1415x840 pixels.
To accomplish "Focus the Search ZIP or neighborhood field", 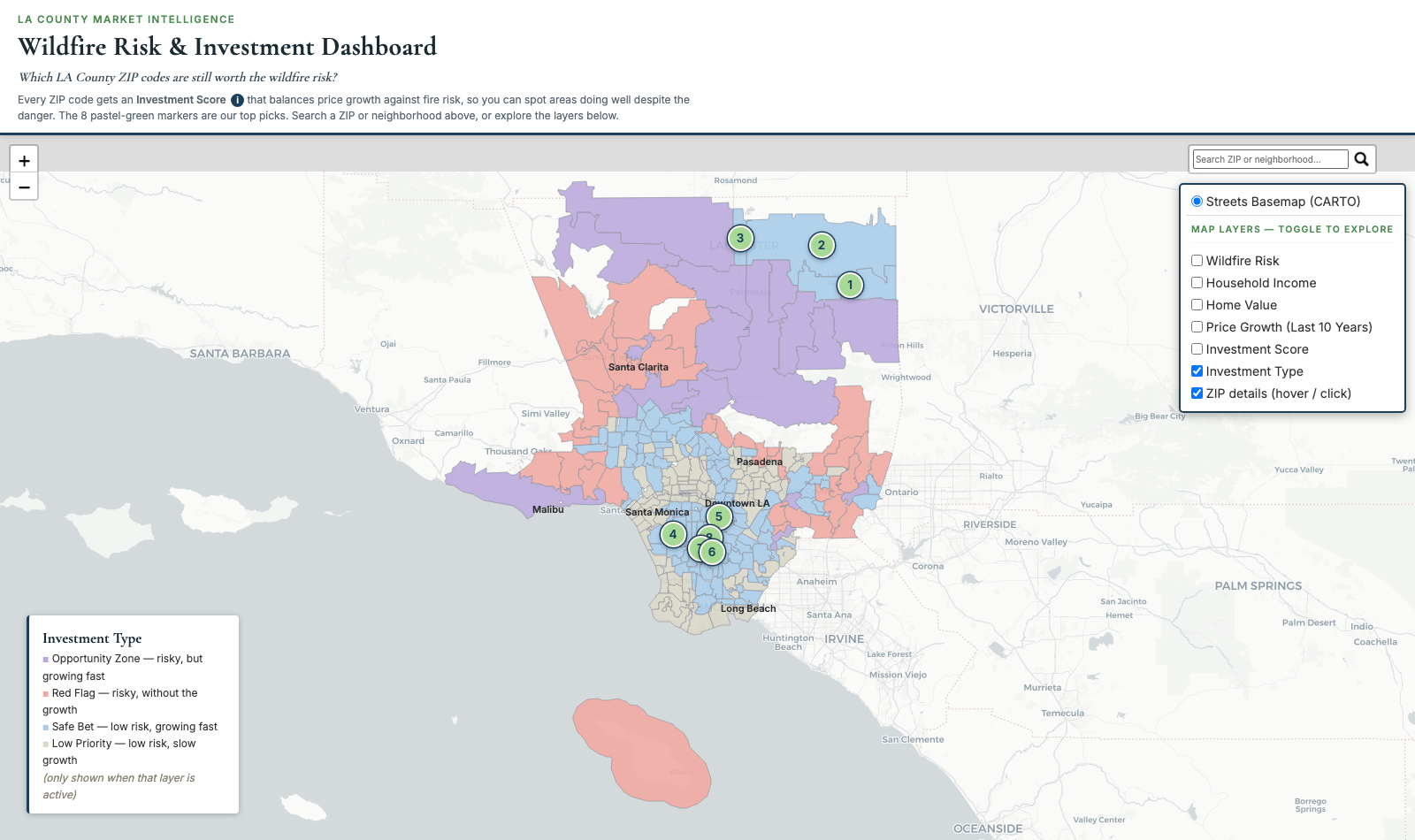I will point(1270,159).
